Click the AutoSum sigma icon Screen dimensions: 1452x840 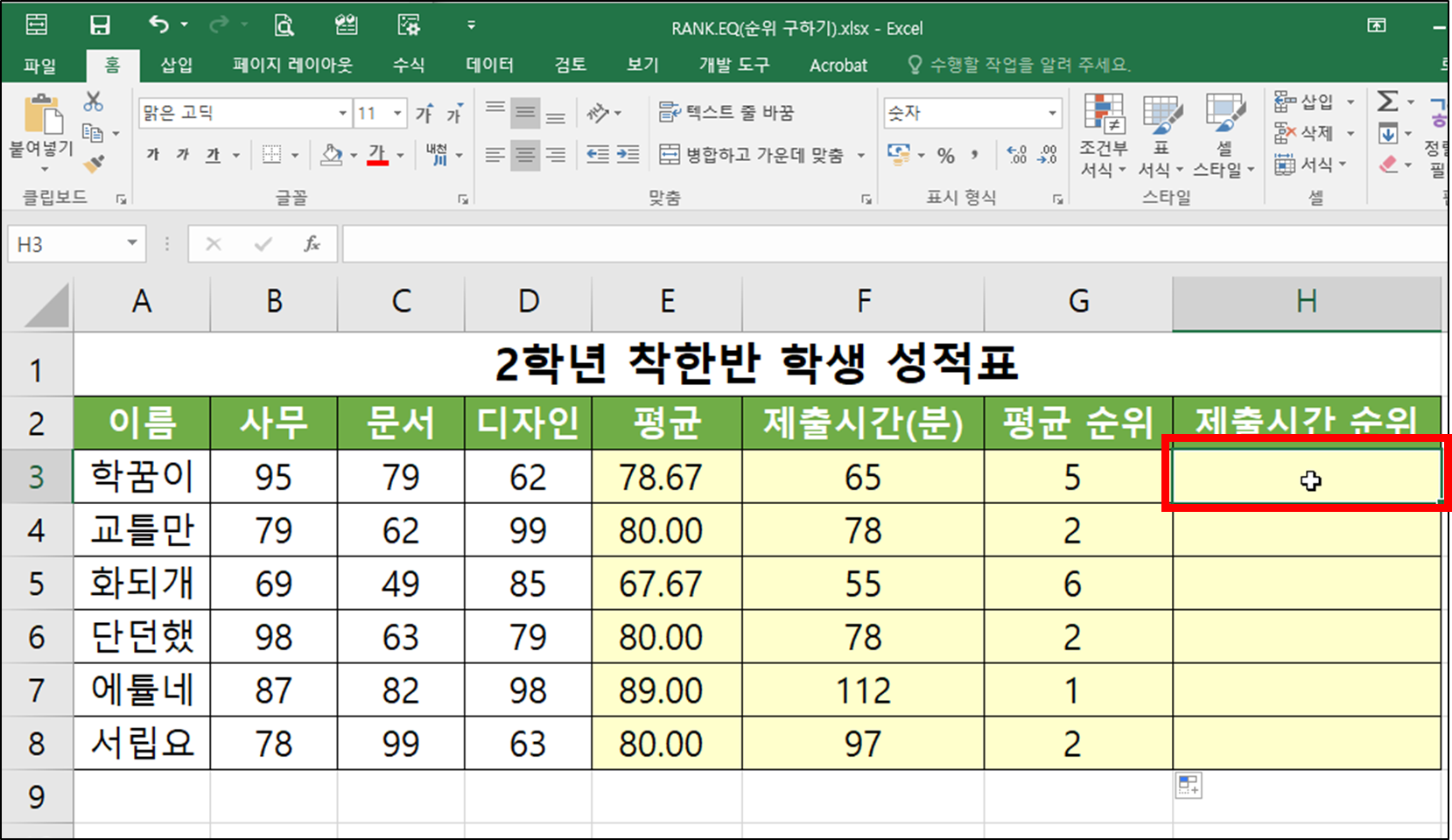tap(1388, 100)
